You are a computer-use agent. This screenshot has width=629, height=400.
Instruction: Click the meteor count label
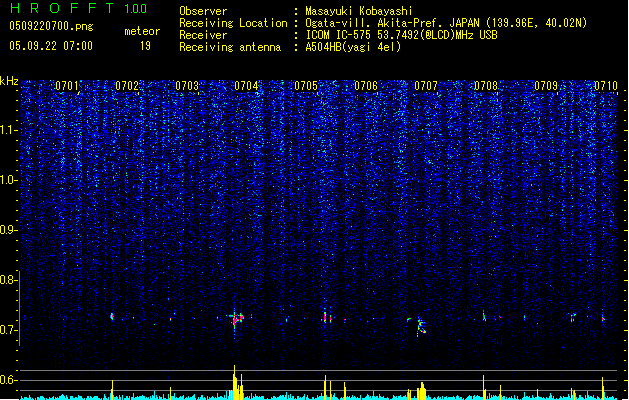click(142, 31)
